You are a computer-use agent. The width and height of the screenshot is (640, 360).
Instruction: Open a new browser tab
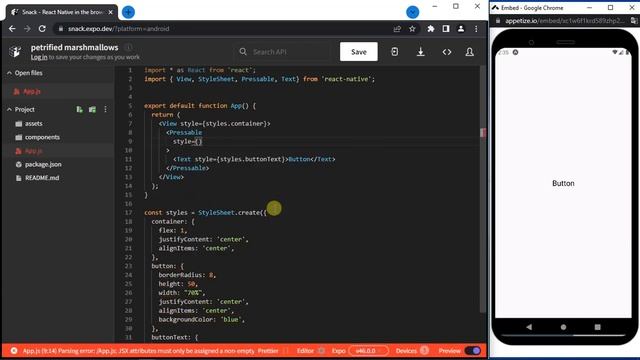(128, 12)
